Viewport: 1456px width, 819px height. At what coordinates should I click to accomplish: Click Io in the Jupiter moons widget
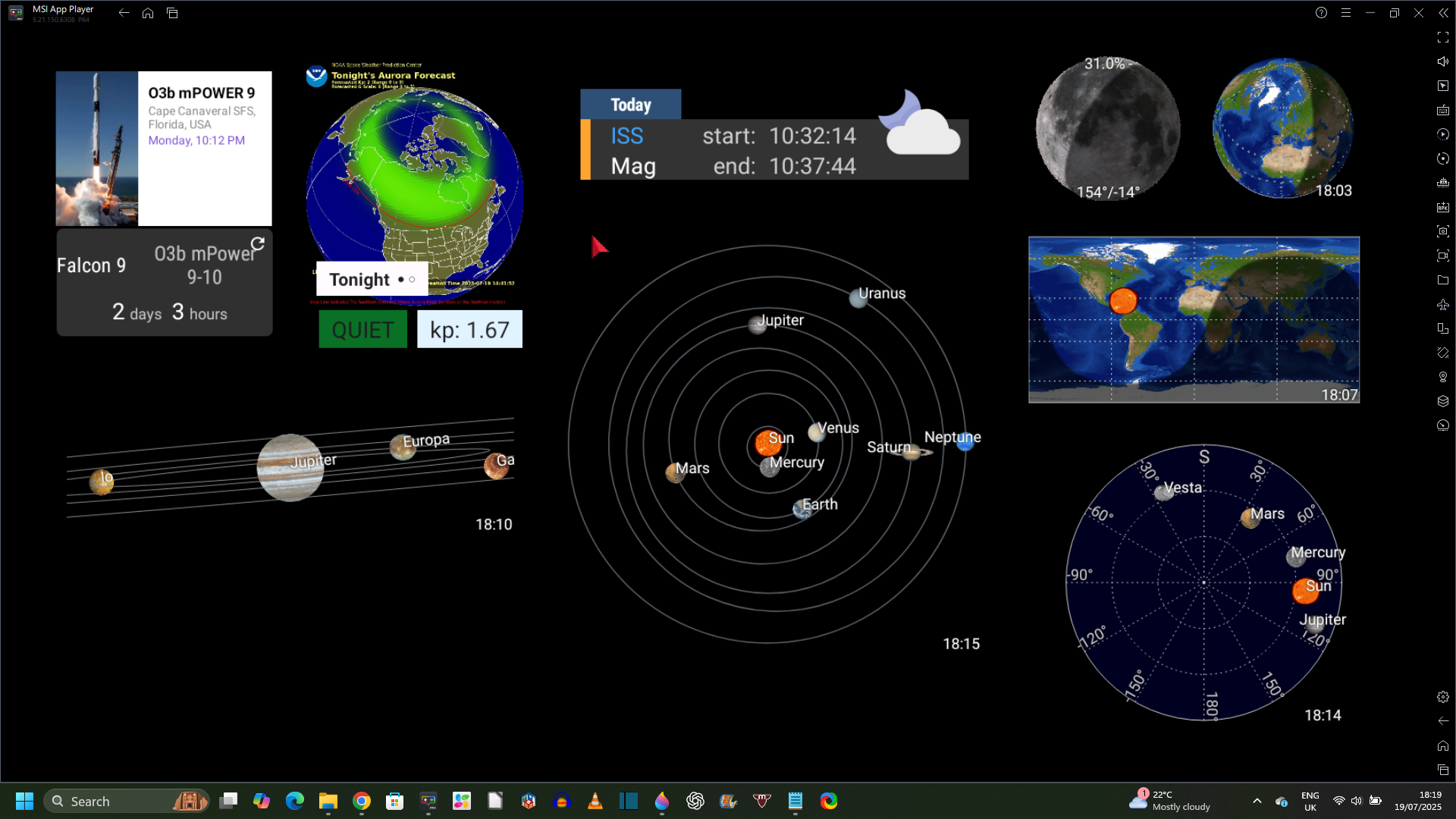[102, 481]
